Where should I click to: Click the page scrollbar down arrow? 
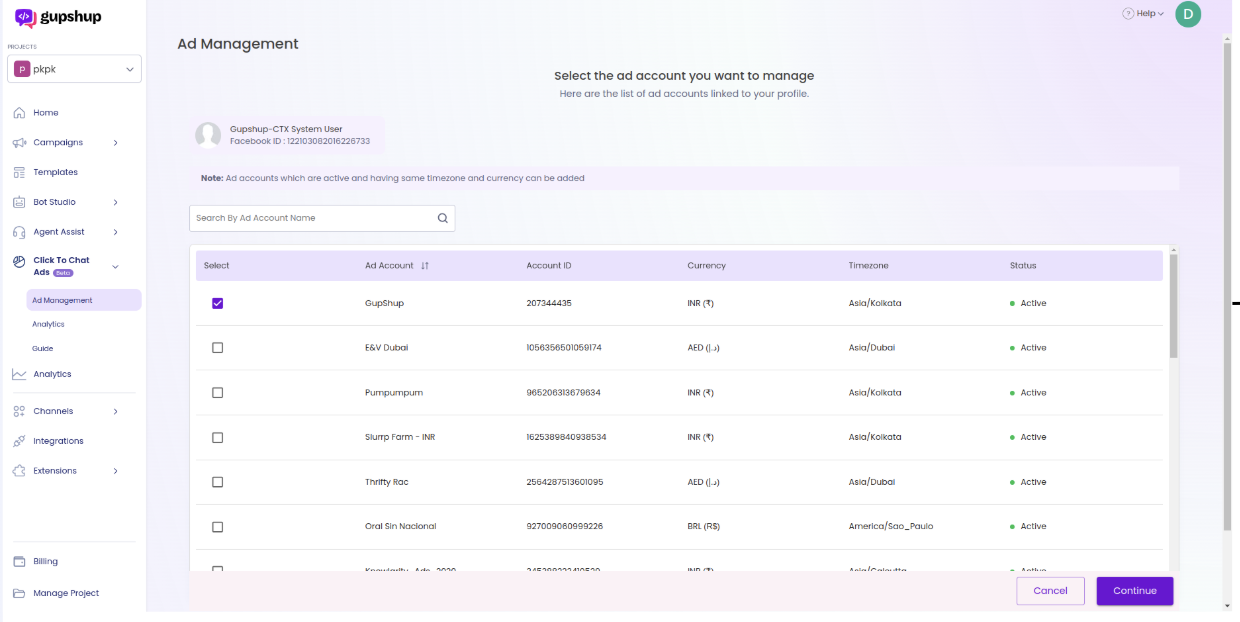(1227, 606)
